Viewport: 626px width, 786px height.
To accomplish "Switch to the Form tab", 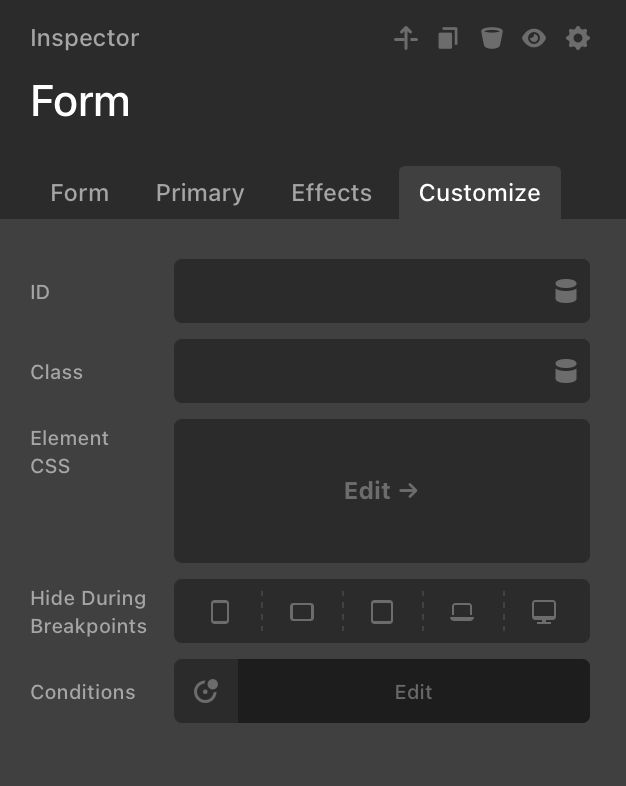I will tap(80, 193).
